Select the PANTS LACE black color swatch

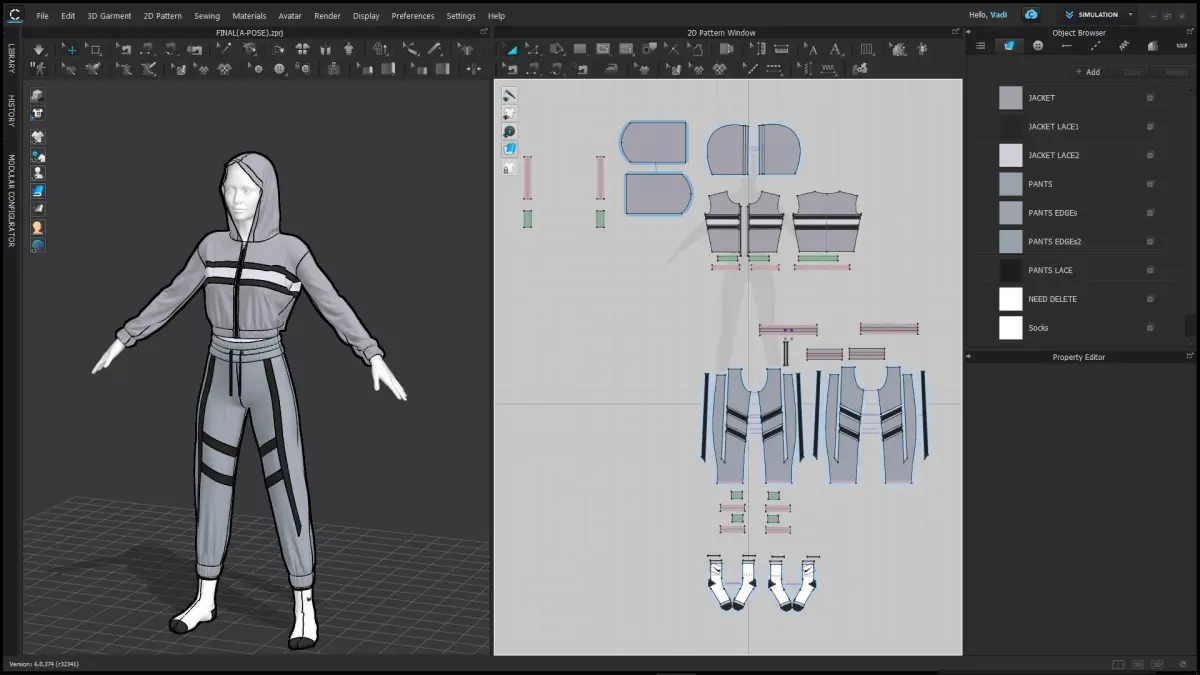(x=1011, y=270)
